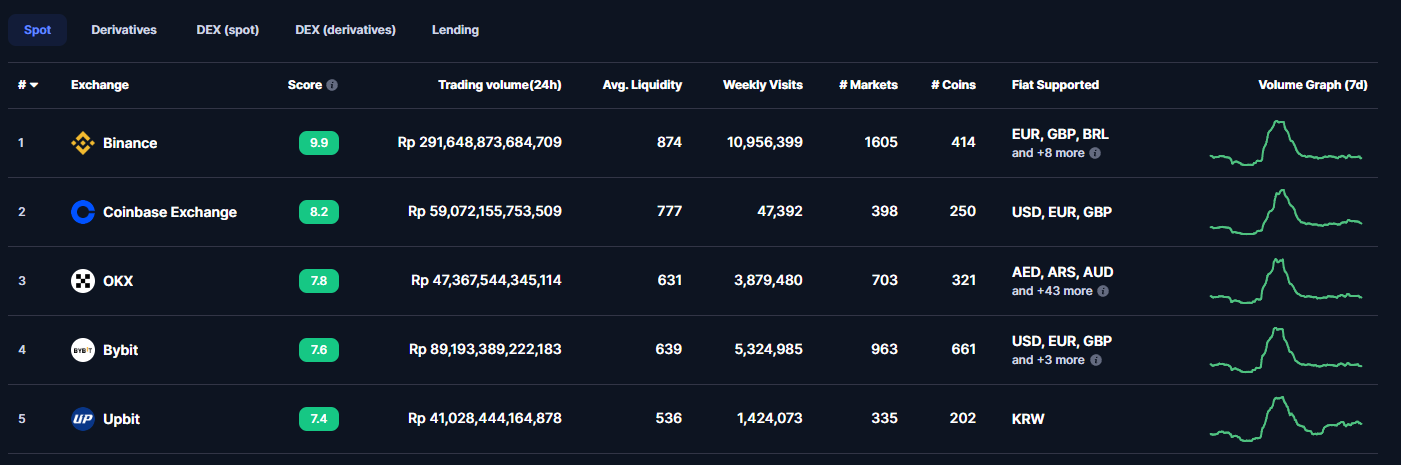Screen dimensions: 1401x465
Task: Click Binance's 'and +8 more' fiat text
Action: point(1048,153)
